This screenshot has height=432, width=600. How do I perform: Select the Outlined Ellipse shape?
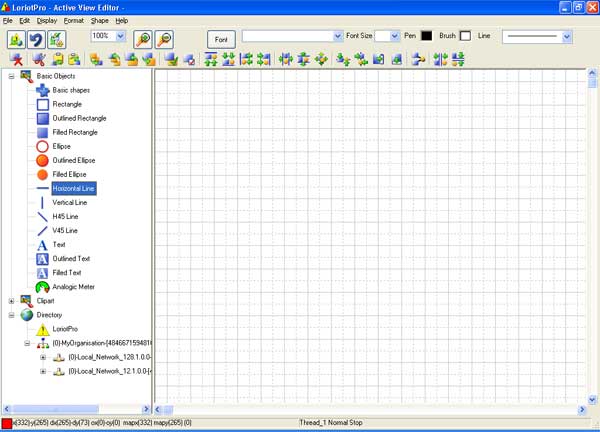42,161
